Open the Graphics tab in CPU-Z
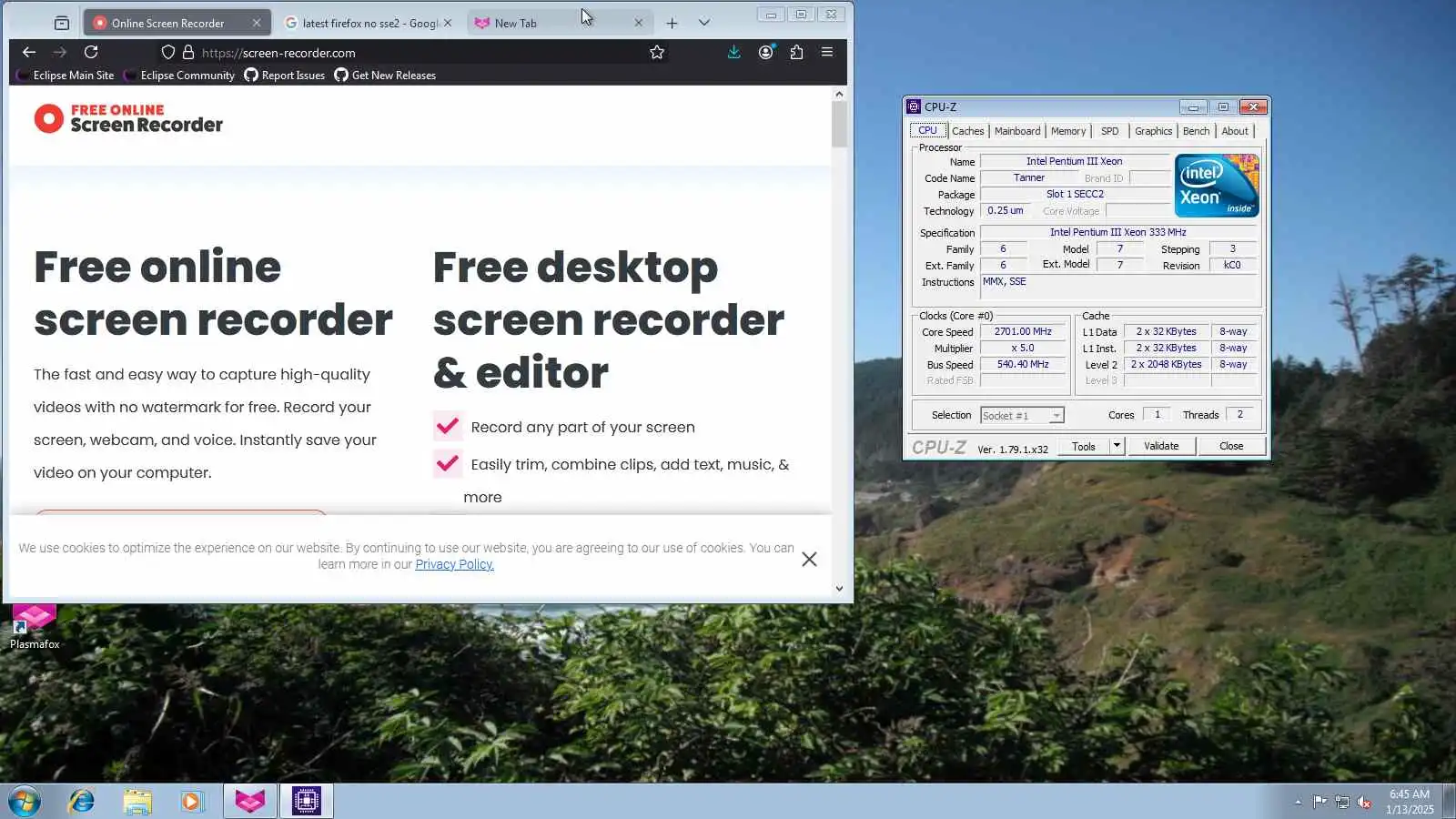This screenshot has height=819, width=1456. click(x=1154, y=131)
